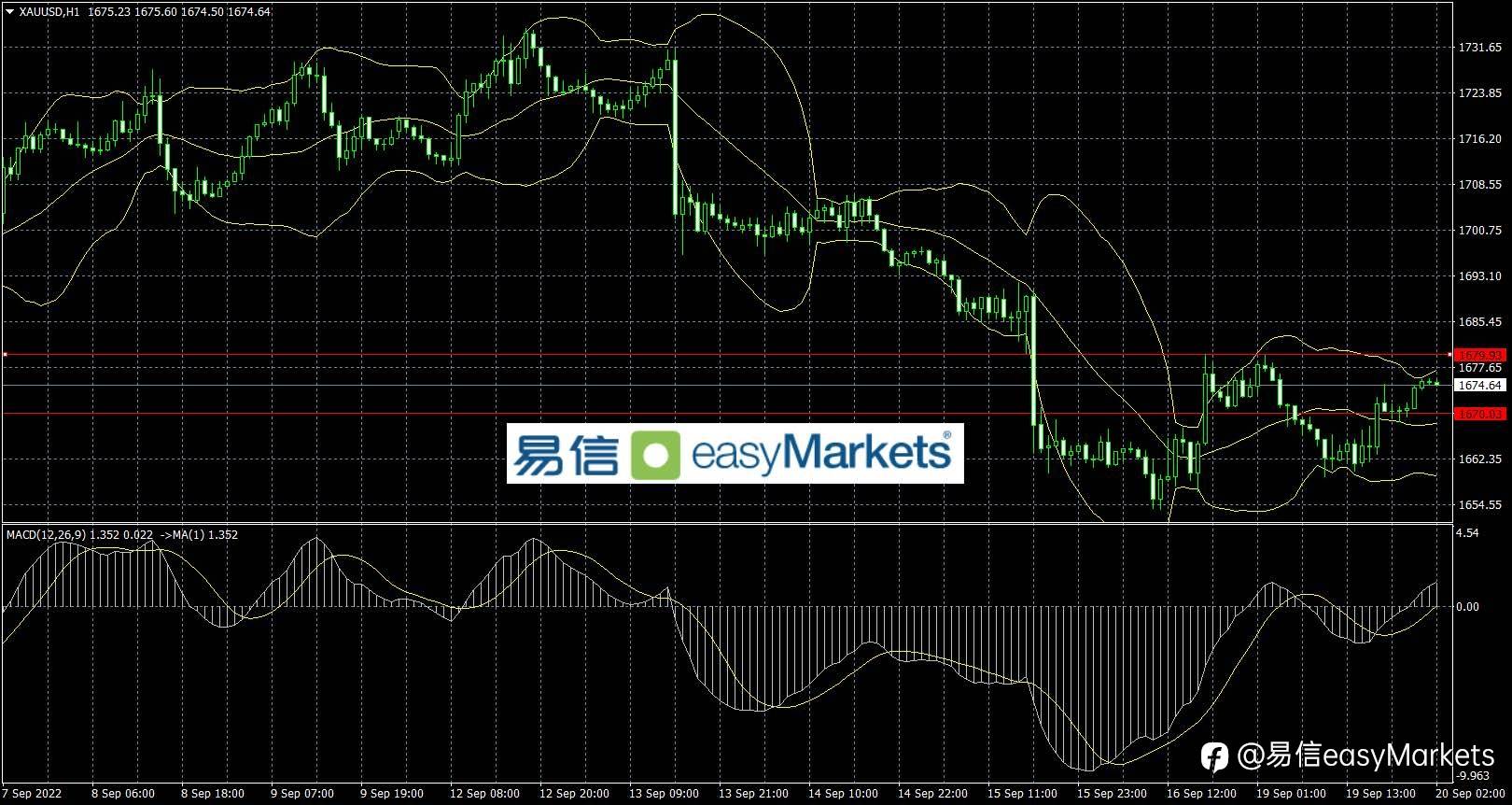Click the 7 Sep 2022 date label
The height and width of the screenshot is (805, 1512).
pos(32,794)
